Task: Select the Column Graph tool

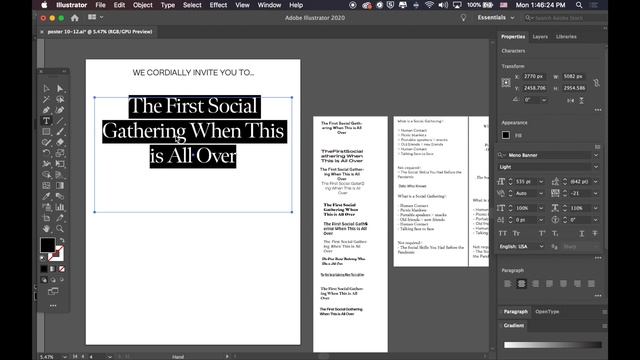Action: pos(60,207)
